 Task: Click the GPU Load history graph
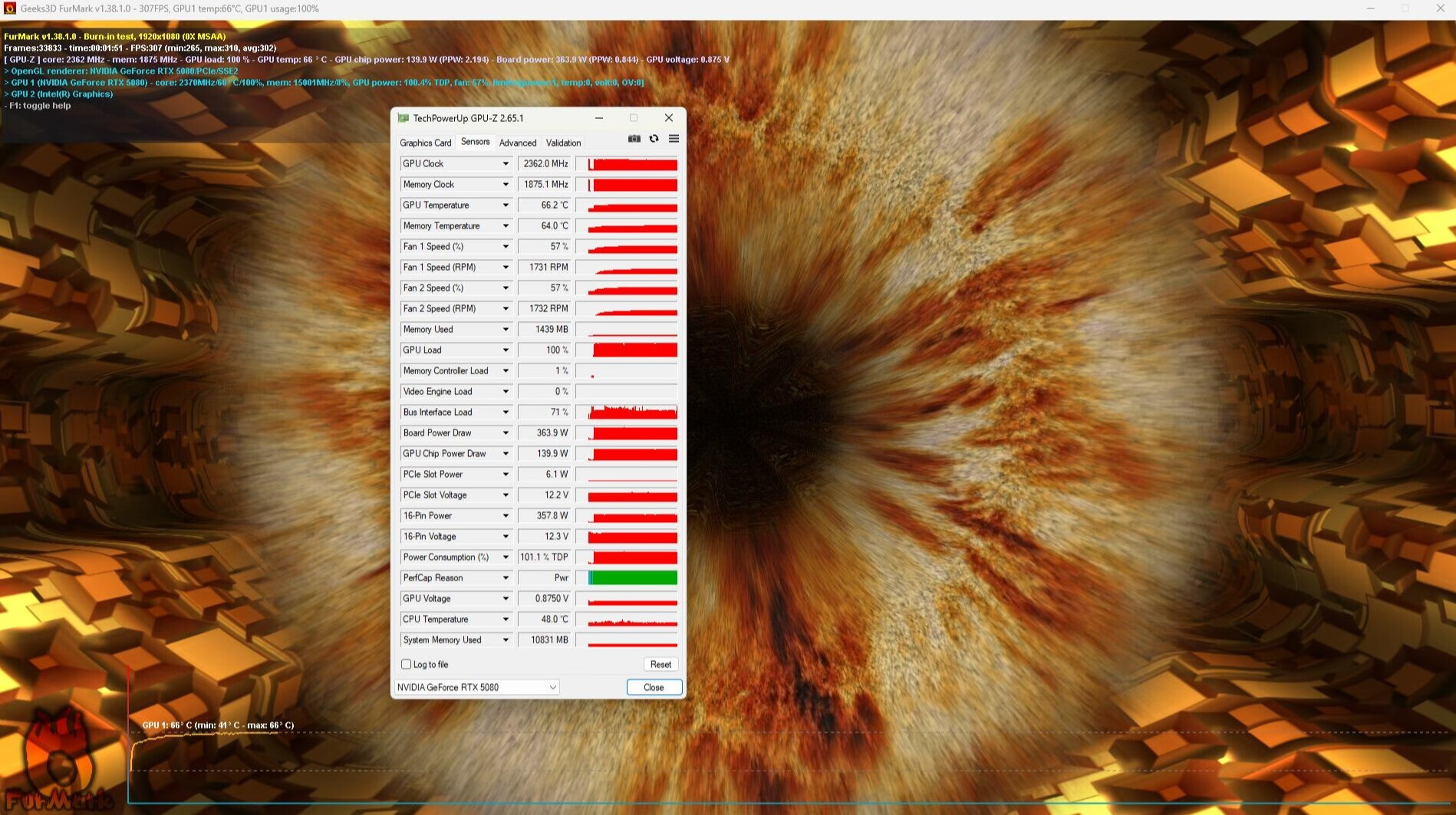pos(627,350)
